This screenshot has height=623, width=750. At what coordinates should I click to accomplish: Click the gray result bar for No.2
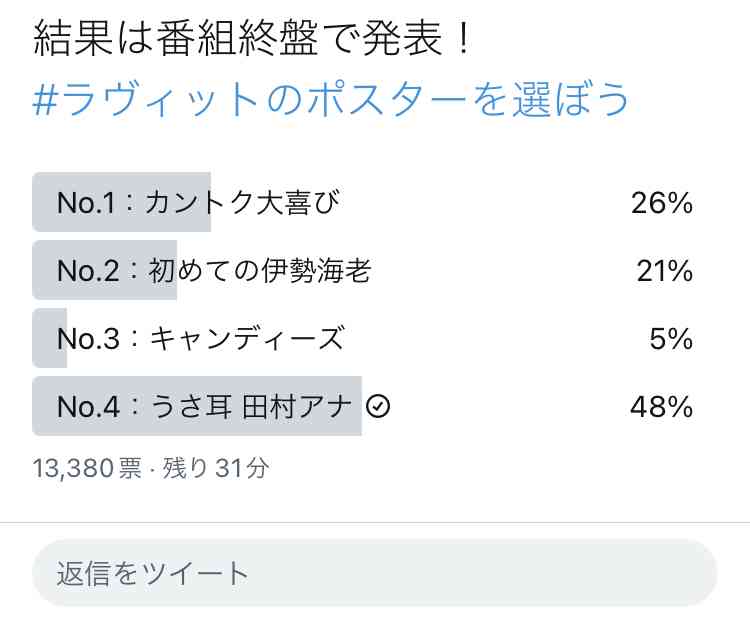105,270
